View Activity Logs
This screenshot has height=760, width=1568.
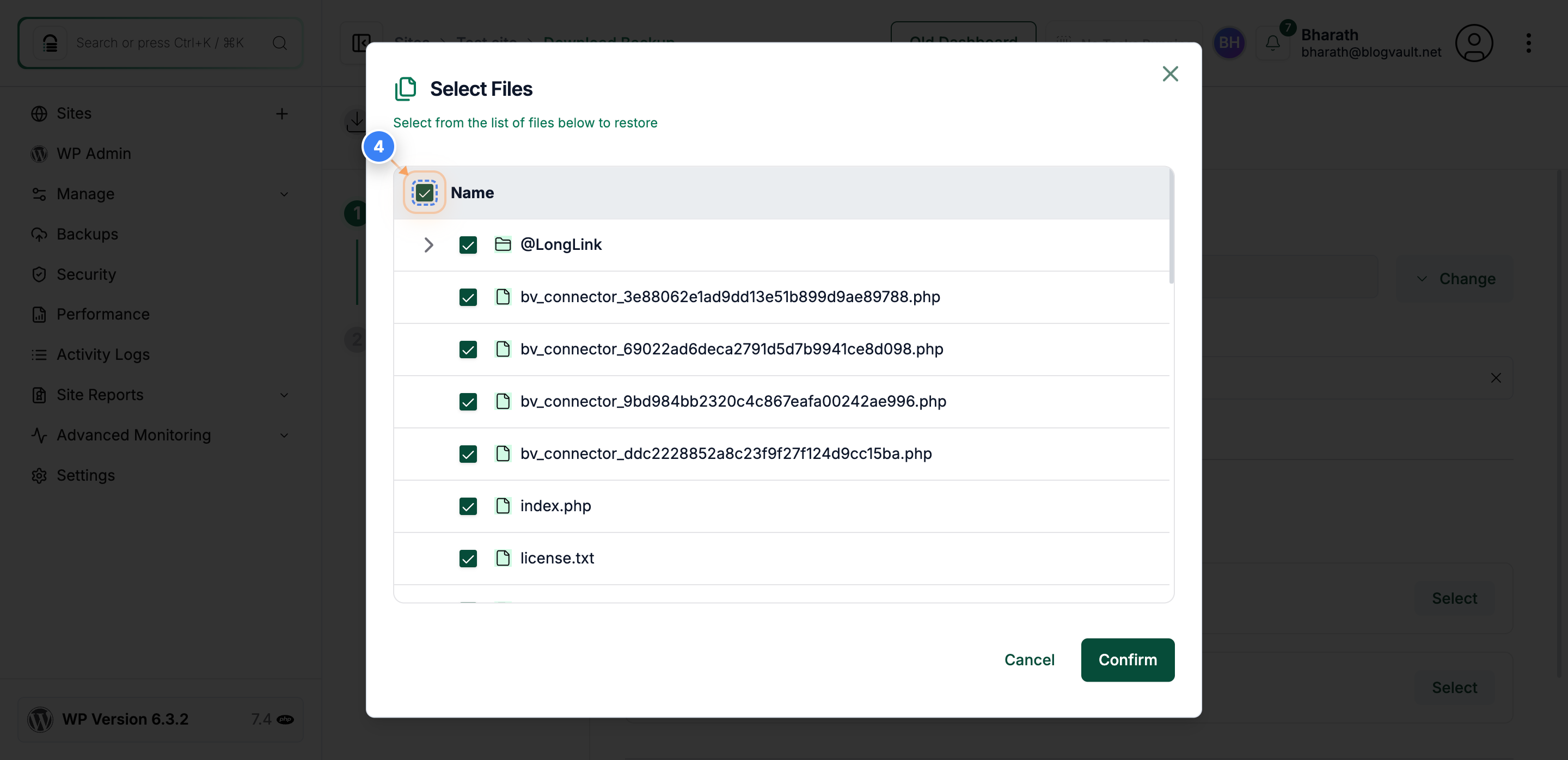pyautogui.click(x=102, y=354)
